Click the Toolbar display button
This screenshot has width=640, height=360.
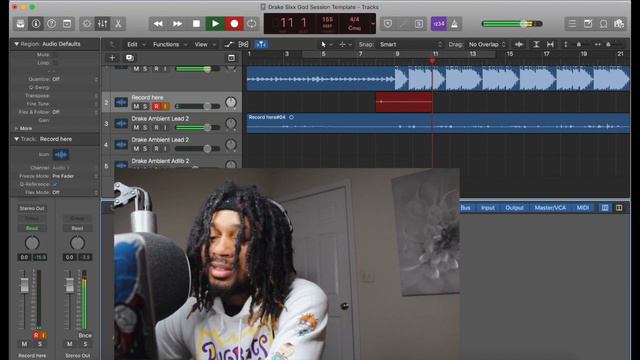67,24
